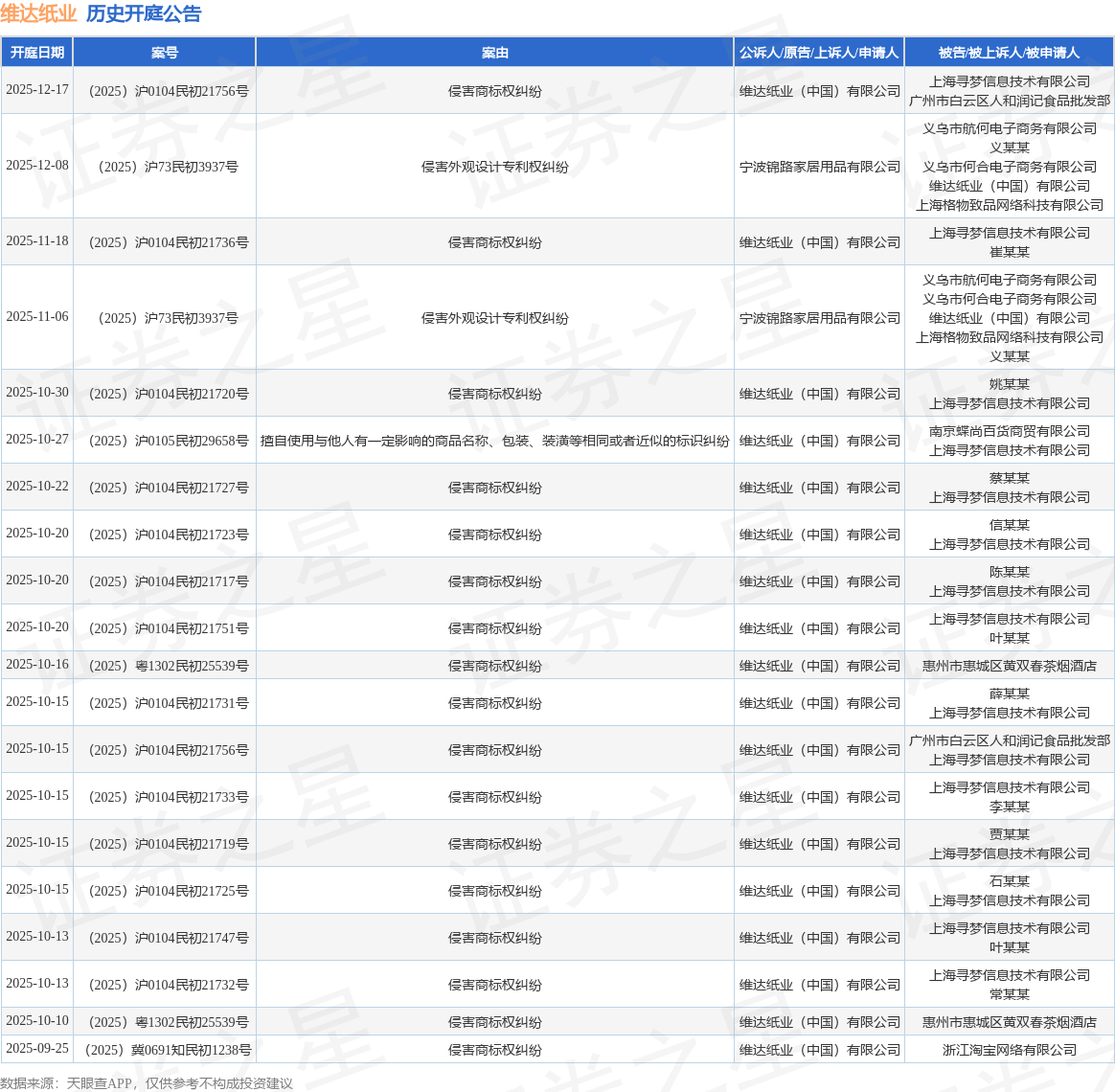Select date cell 2025-11-06
The height and width of the screenshot is (1092, 1115).
37,316
